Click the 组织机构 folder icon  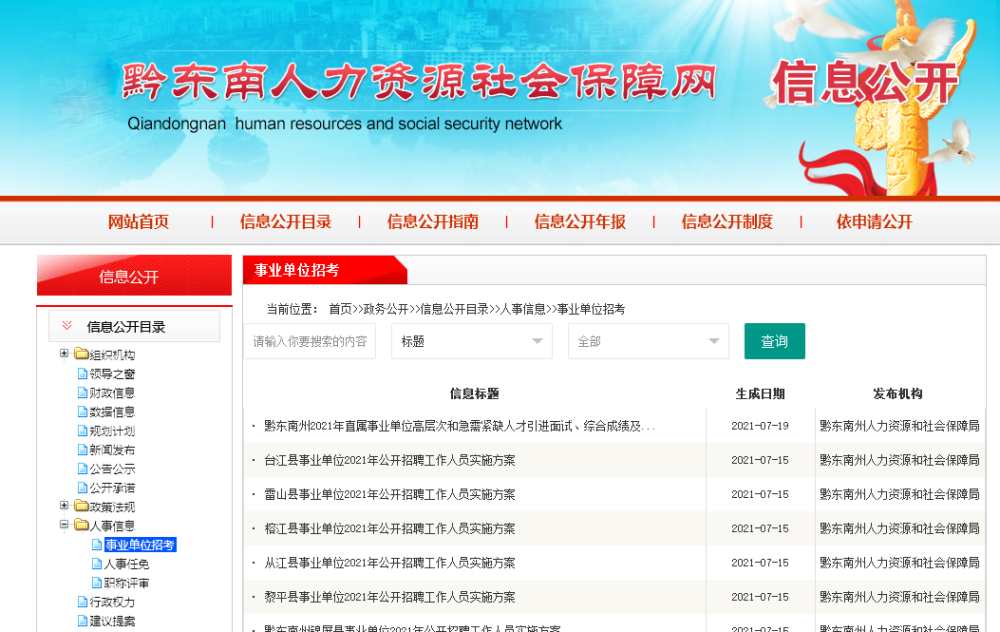81,354
